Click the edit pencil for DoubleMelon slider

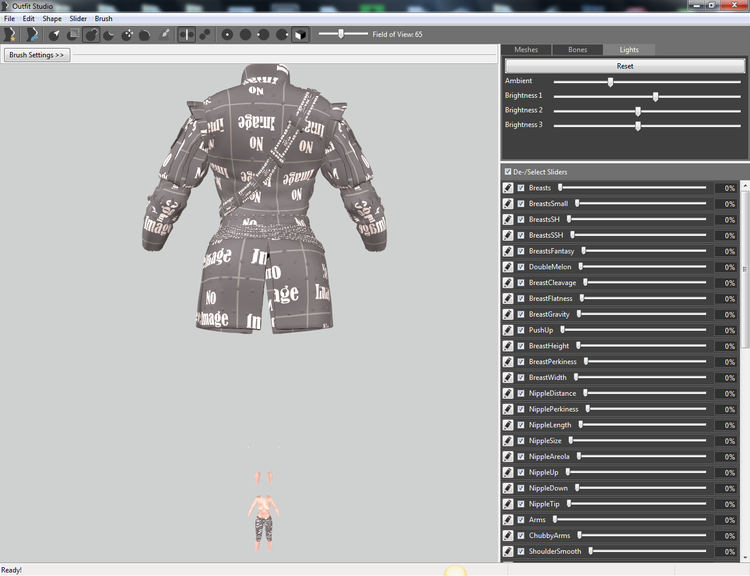[508, 267]
